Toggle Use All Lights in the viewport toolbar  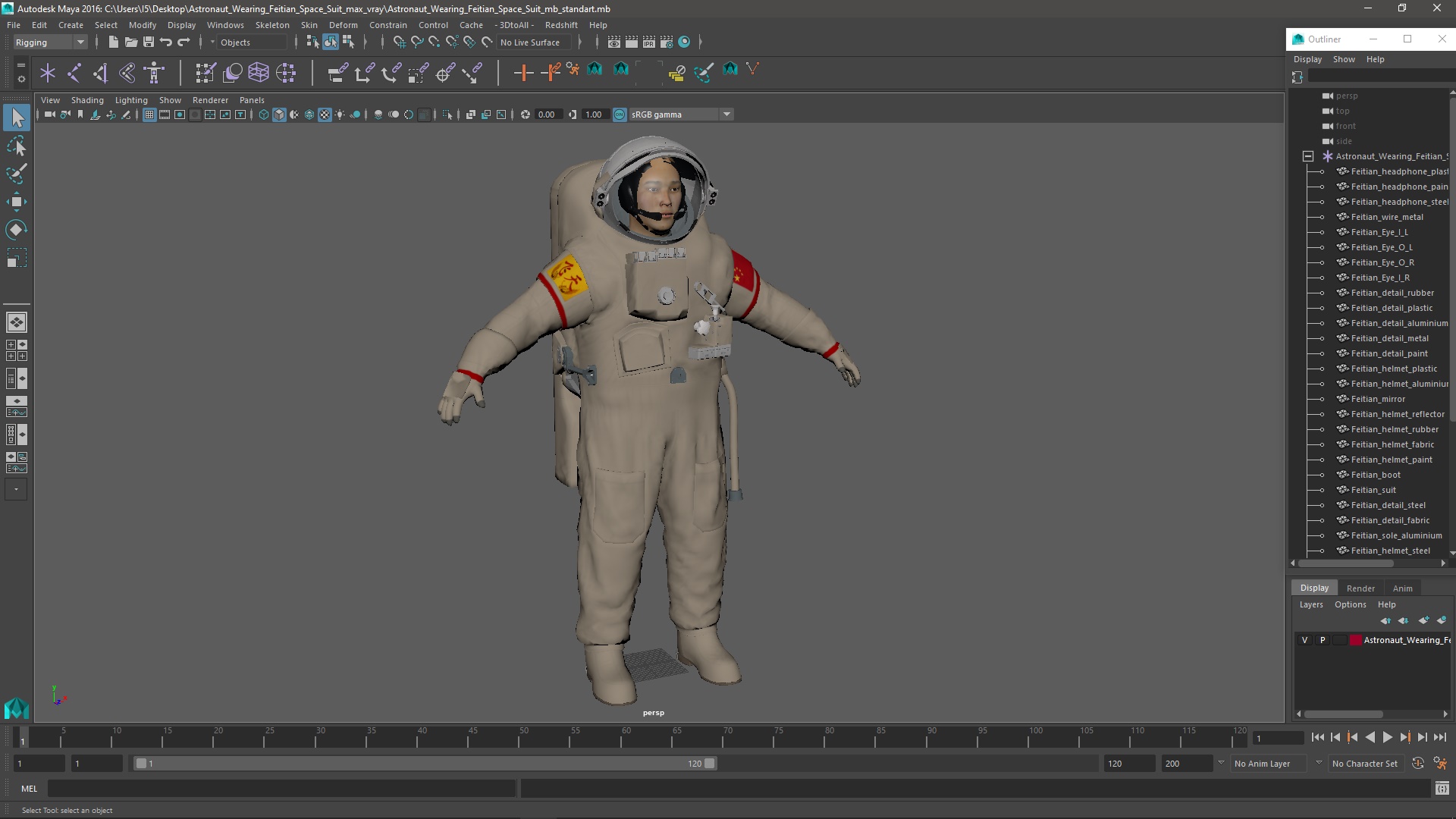[340, 115]
